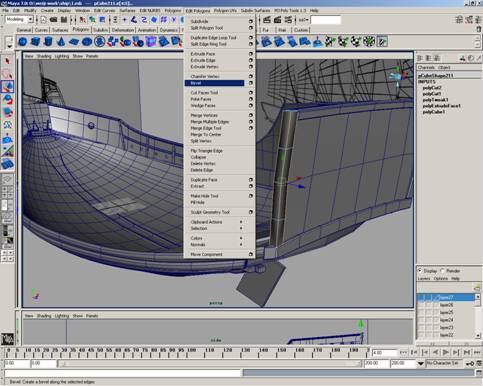Activate the Rotate tool in toolbox
The height and width of the screenshot is (386, 483).
point(7,99)
